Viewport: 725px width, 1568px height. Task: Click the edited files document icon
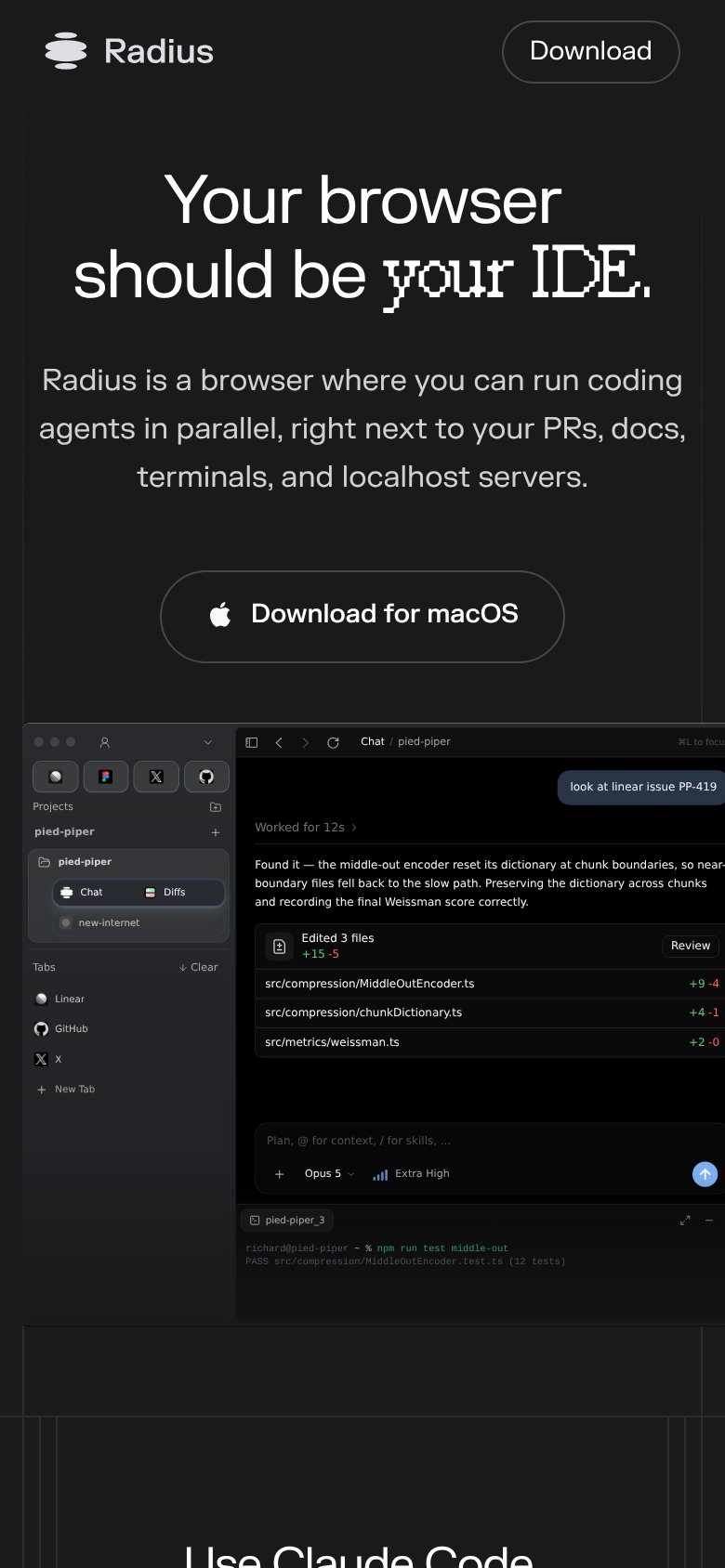[279, 947]
